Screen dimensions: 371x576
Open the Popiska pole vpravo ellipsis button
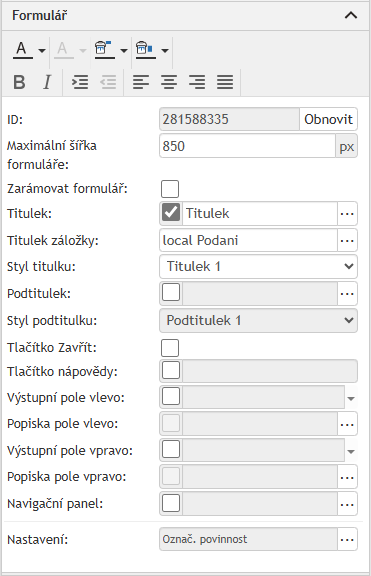click(x=347, y=477)
